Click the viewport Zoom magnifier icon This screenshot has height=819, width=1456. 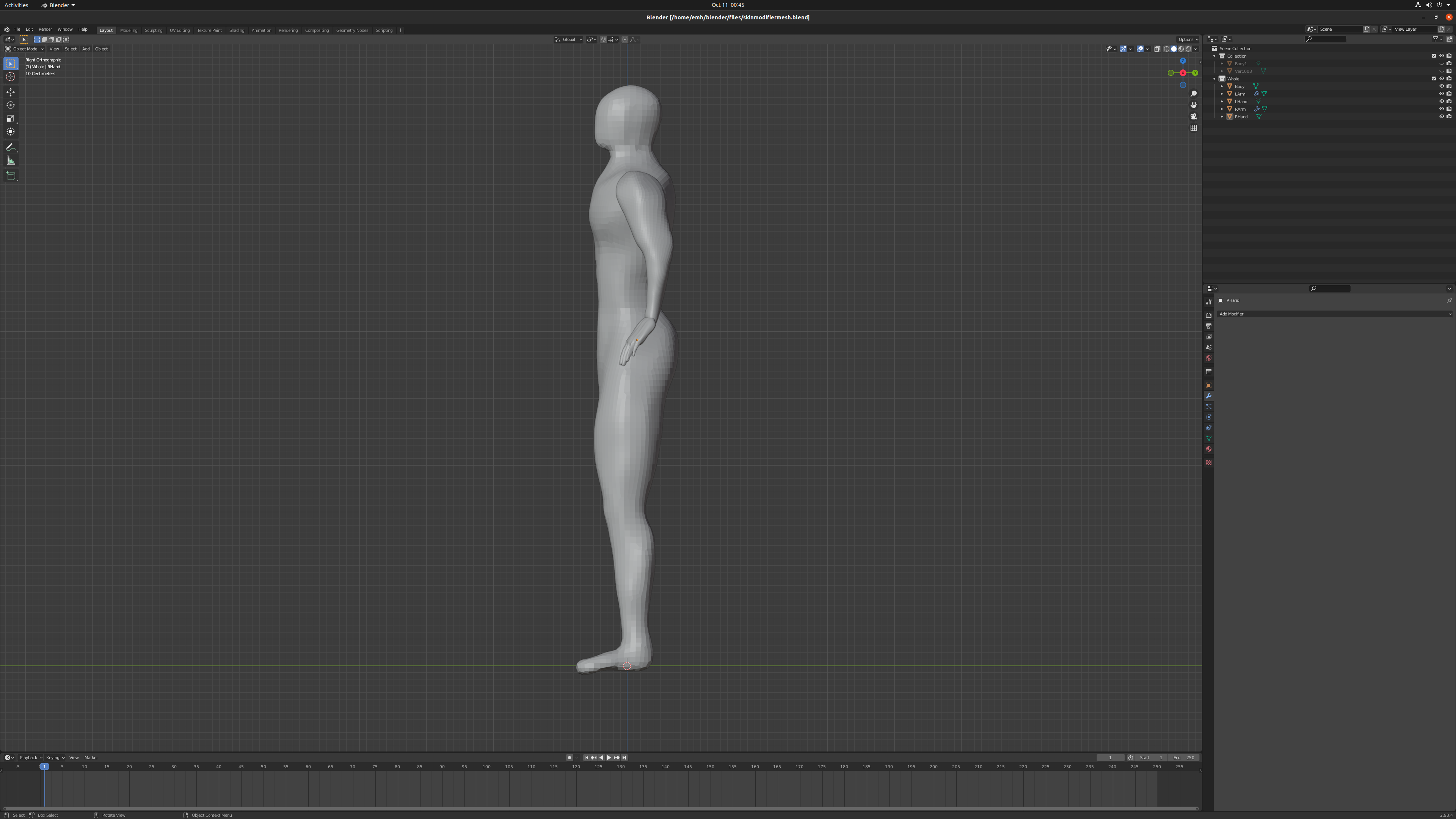1193,94
